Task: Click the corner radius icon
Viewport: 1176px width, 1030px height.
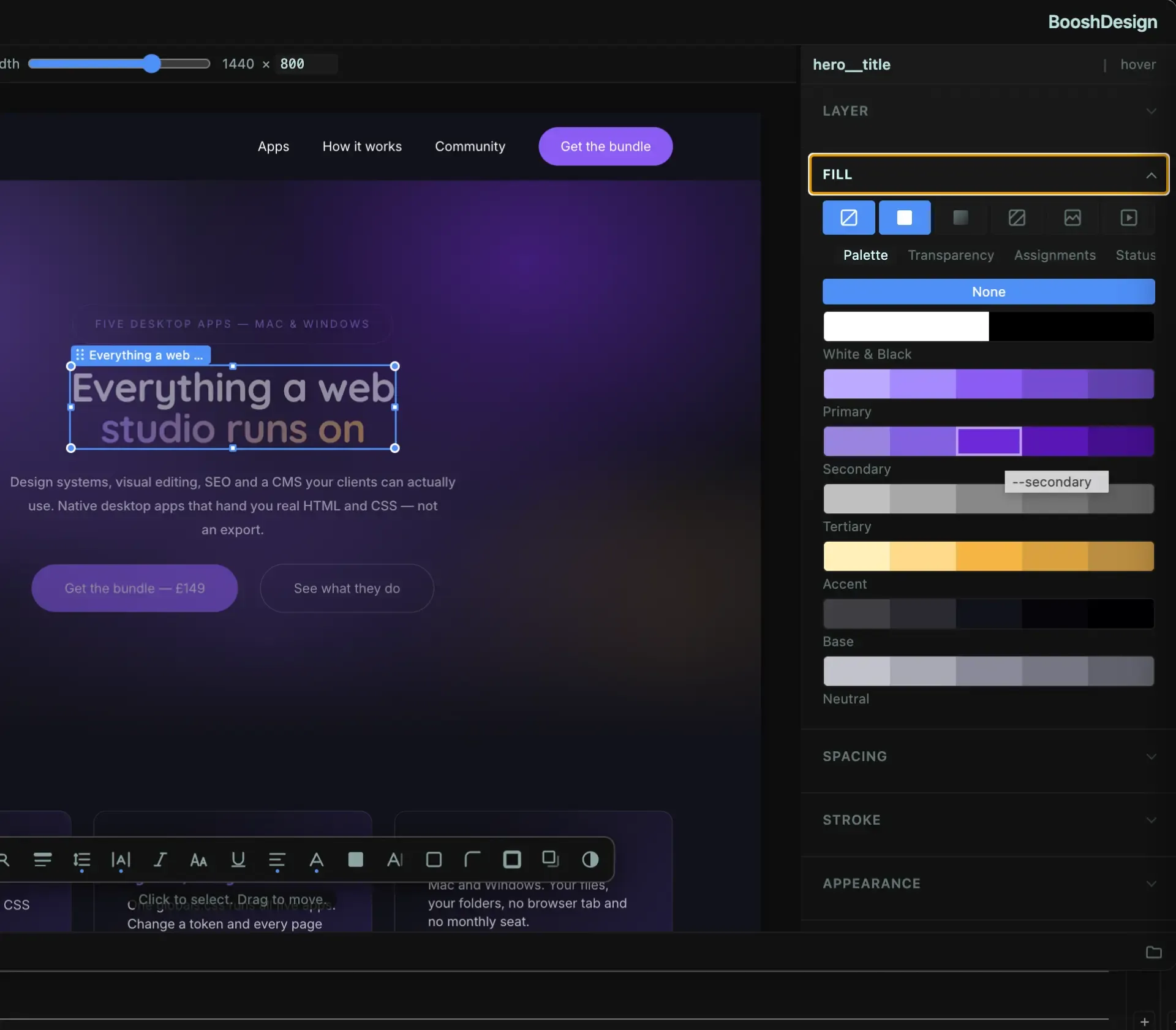Action: tap(472, 860)
